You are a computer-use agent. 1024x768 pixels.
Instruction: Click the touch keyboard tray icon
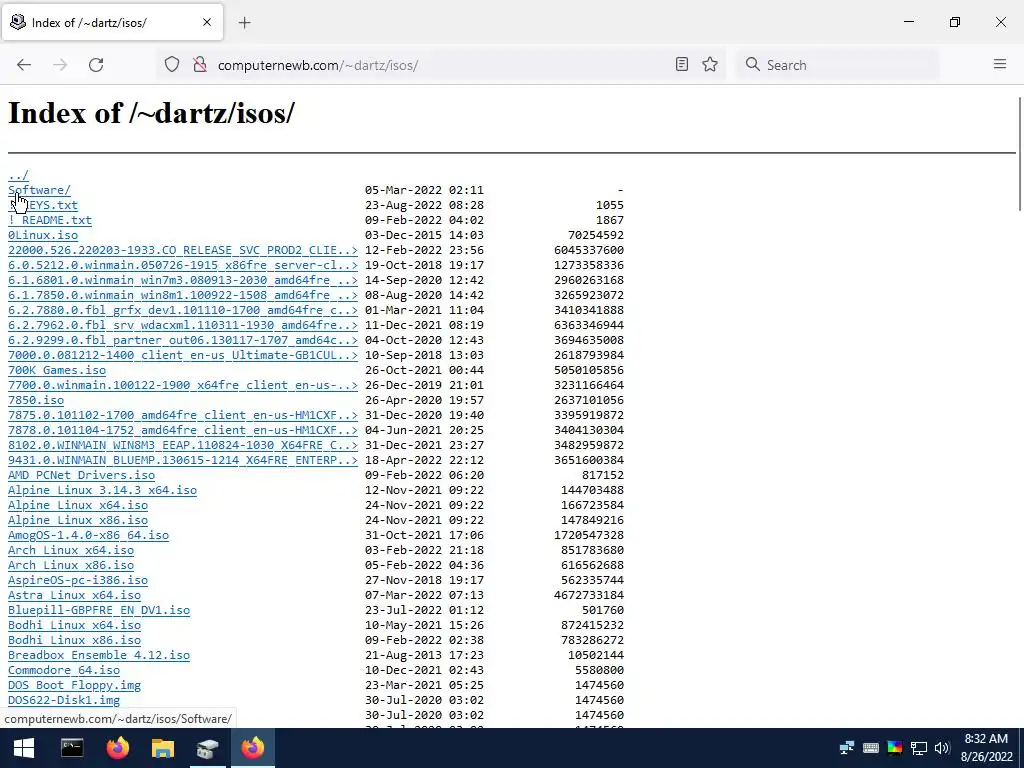871,748
